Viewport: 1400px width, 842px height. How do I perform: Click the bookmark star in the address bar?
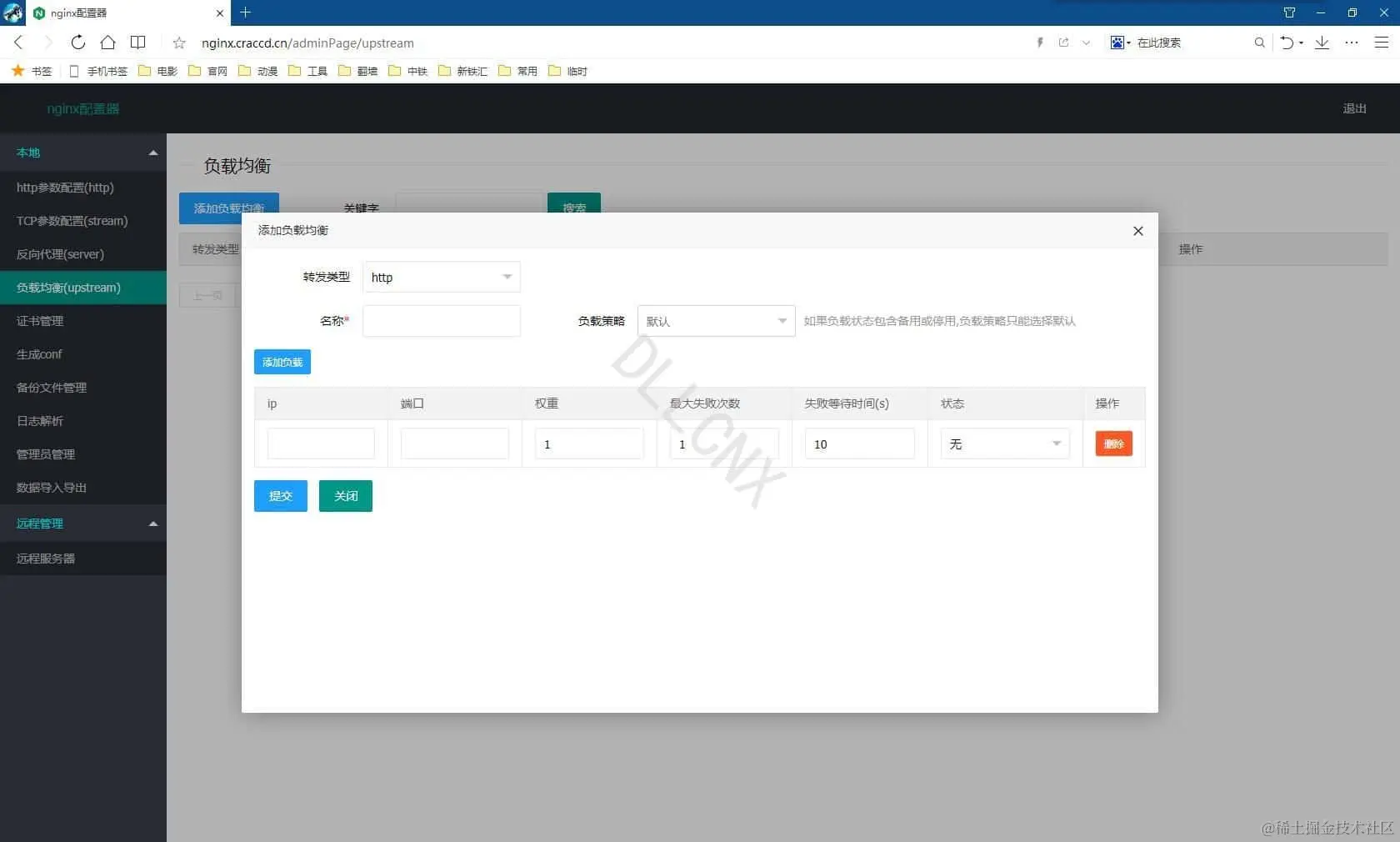pyautogui.click(x=178, y=43)
